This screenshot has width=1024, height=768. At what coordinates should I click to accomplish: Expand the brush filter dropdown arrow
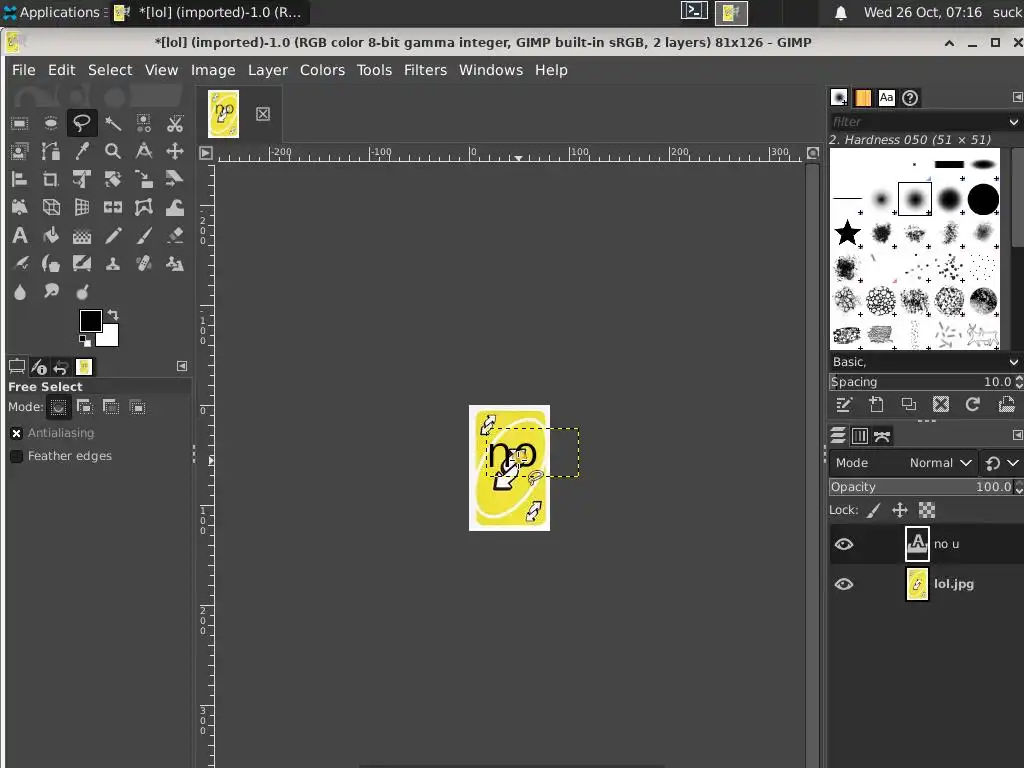pos(1014,122)
